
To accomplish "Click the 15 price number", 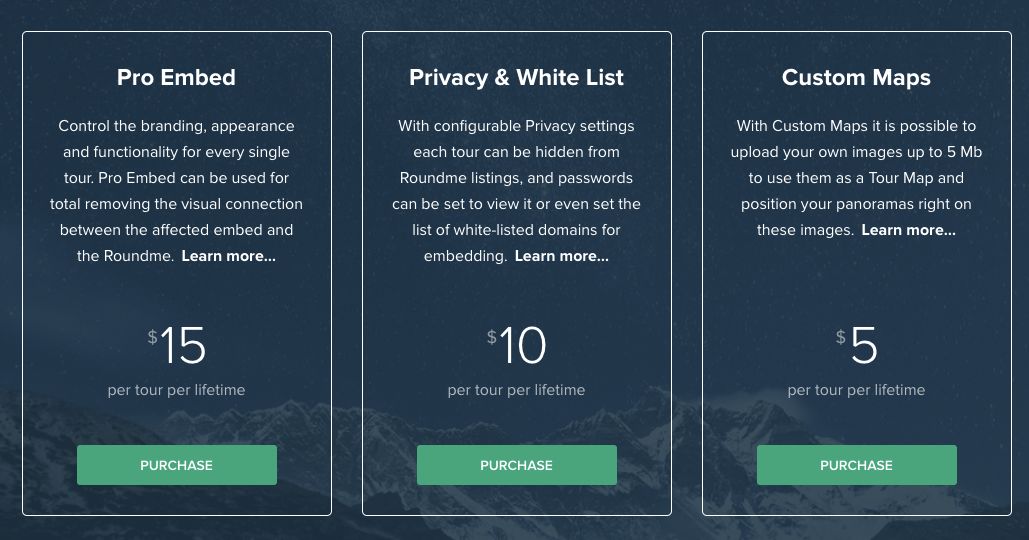I will point(183,345).
